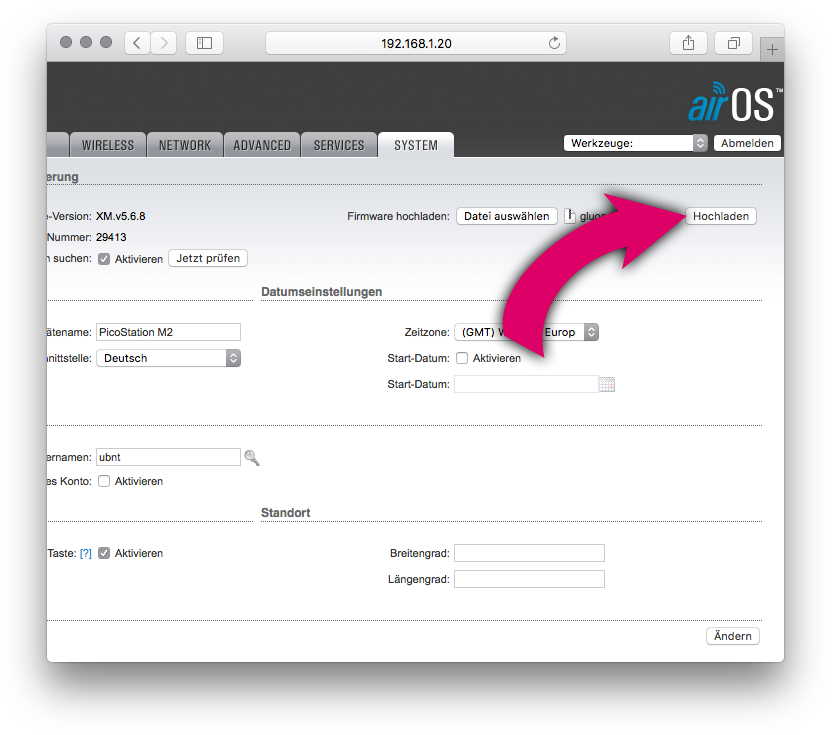
Task: Click the Hochladen upload button
Action: [x=722, y=216]
